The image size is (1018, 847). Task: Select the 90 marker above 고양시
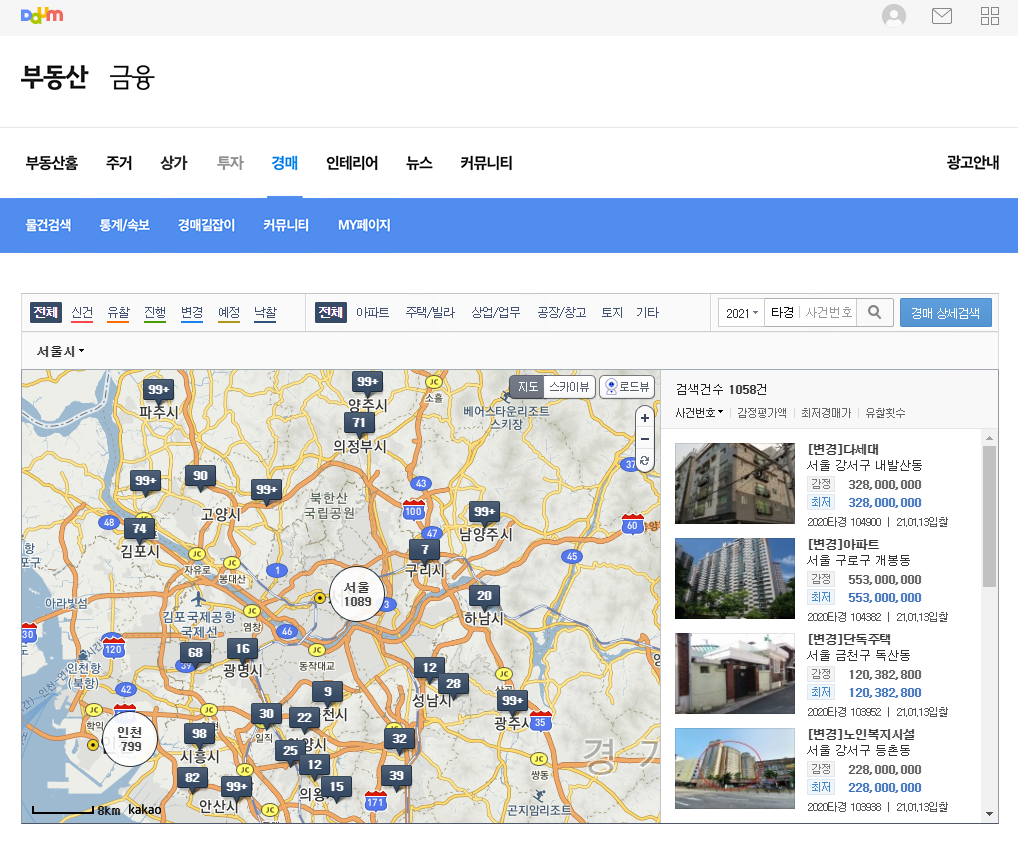(200, 476)
